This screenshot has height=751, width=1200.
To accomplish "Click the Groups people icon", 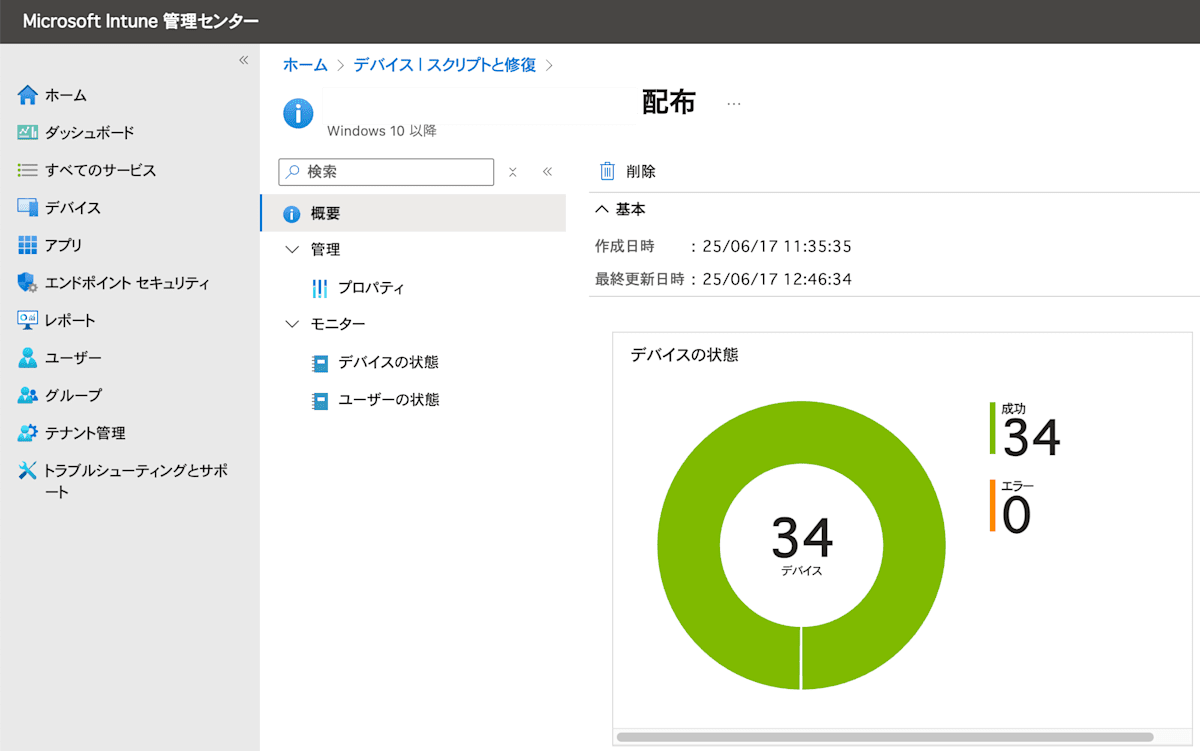I will click(27, 395).
